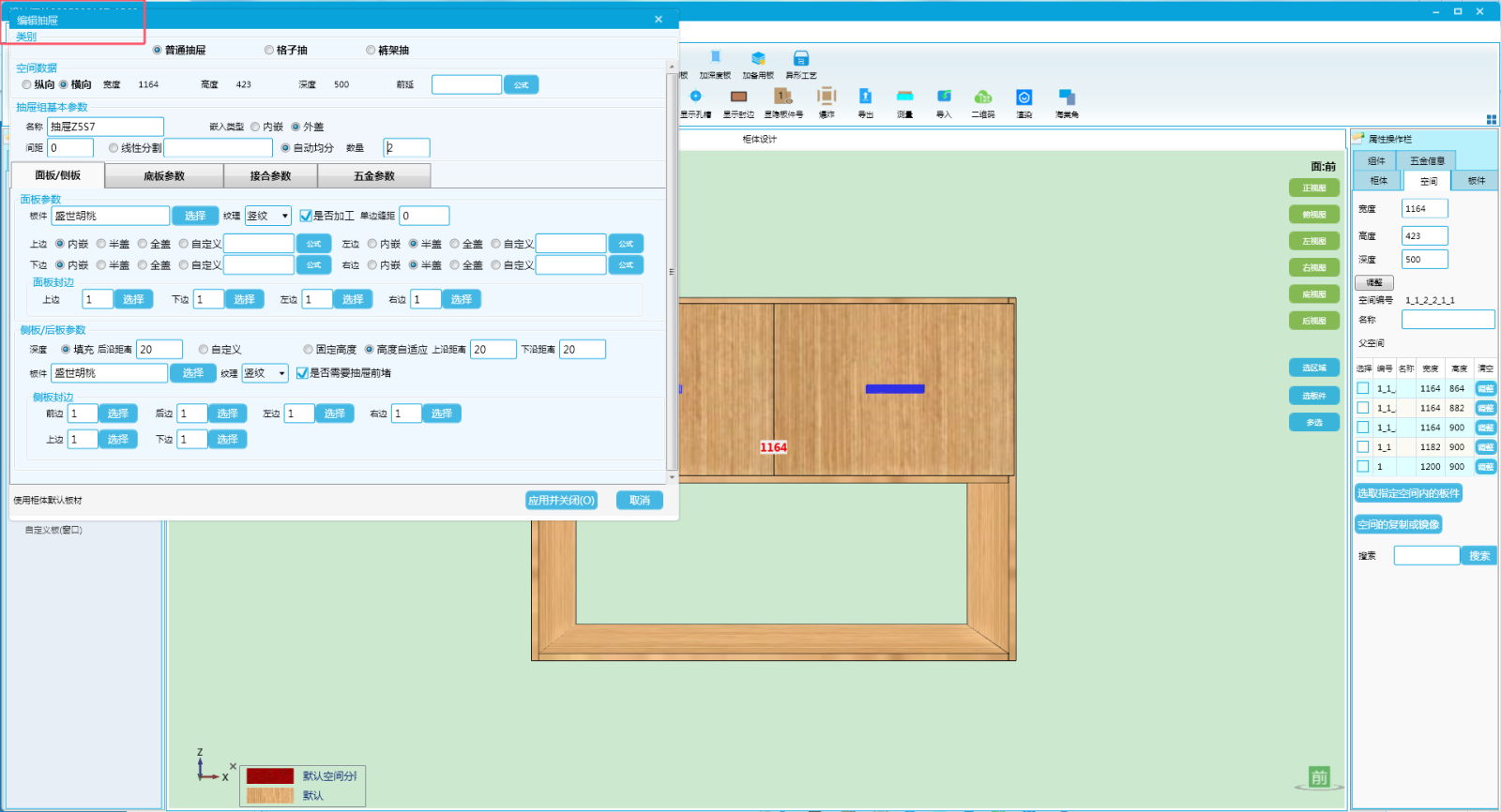The height and width of the screenshot is (812, 1501).
Task: Click the 属性操作栏 panel header icon
Action: pyautogui.click(x=1358, y=139)
